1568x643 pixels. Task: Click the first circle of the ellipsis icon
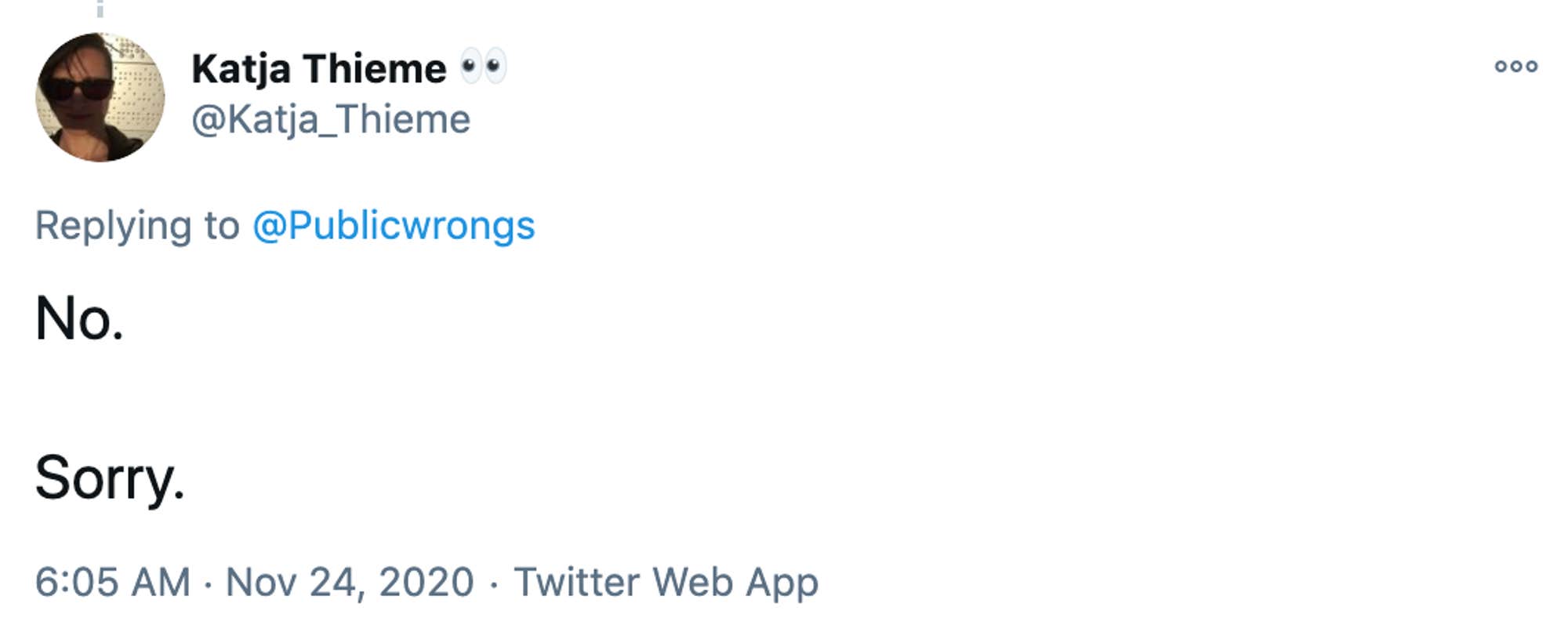(x=1501, y=67)
